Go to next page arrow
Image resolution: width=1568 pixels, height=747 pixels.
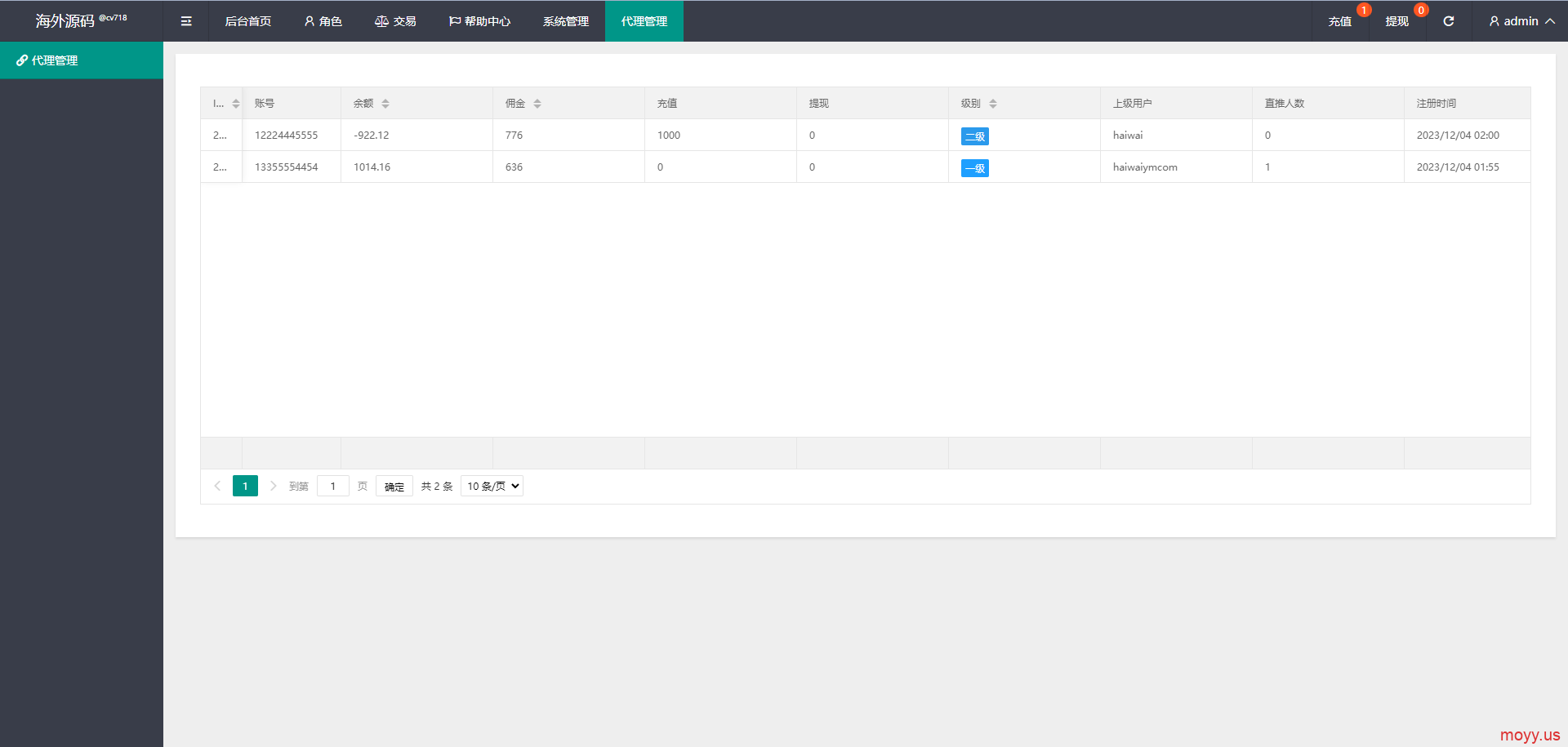(x=273, y=486)
